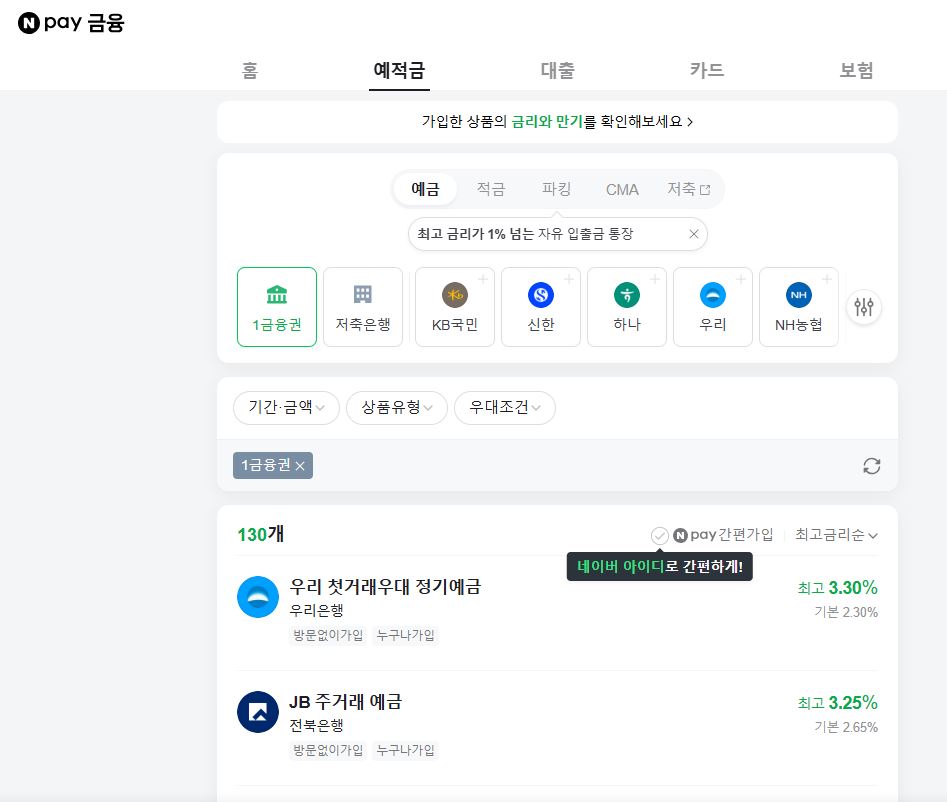Expand the 기간·금액 dropdown

286,408
